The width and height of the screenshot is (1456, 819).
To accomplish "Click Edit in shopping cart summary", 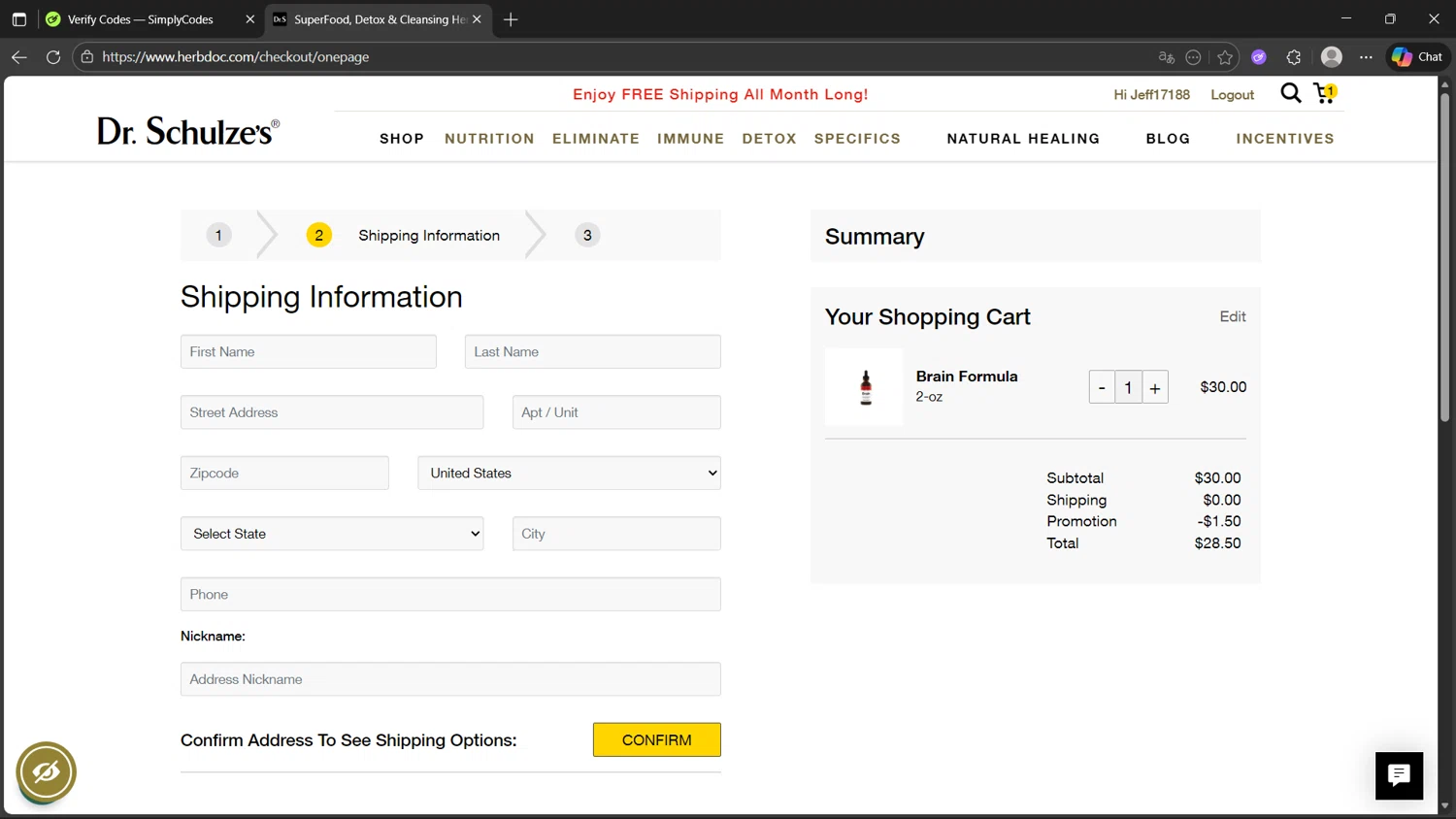I will pos(1232,316).
